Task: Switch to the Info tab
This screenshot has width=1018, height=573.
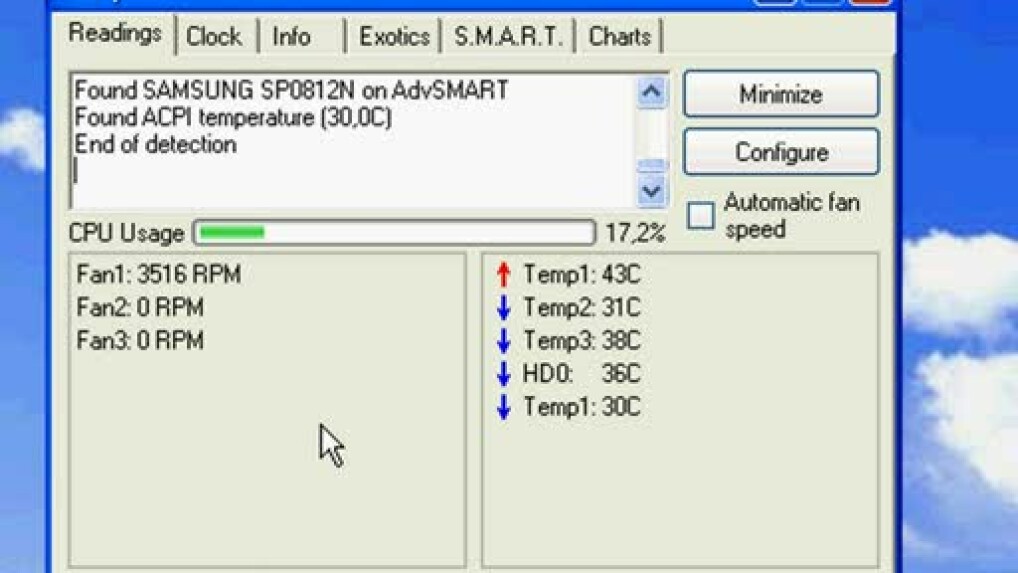Action: pos(291,37)
